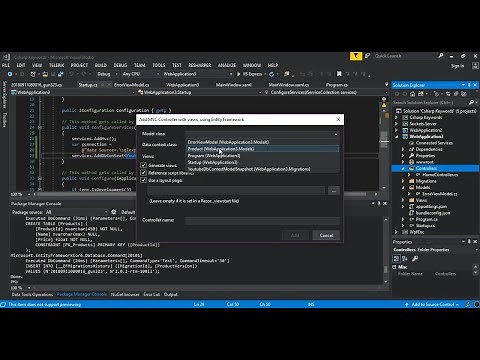The image size is (480, 360).
Task: Expand the Dependencies node in Solution Explorer
Action: pyautogui.click(x=403, y=149)
